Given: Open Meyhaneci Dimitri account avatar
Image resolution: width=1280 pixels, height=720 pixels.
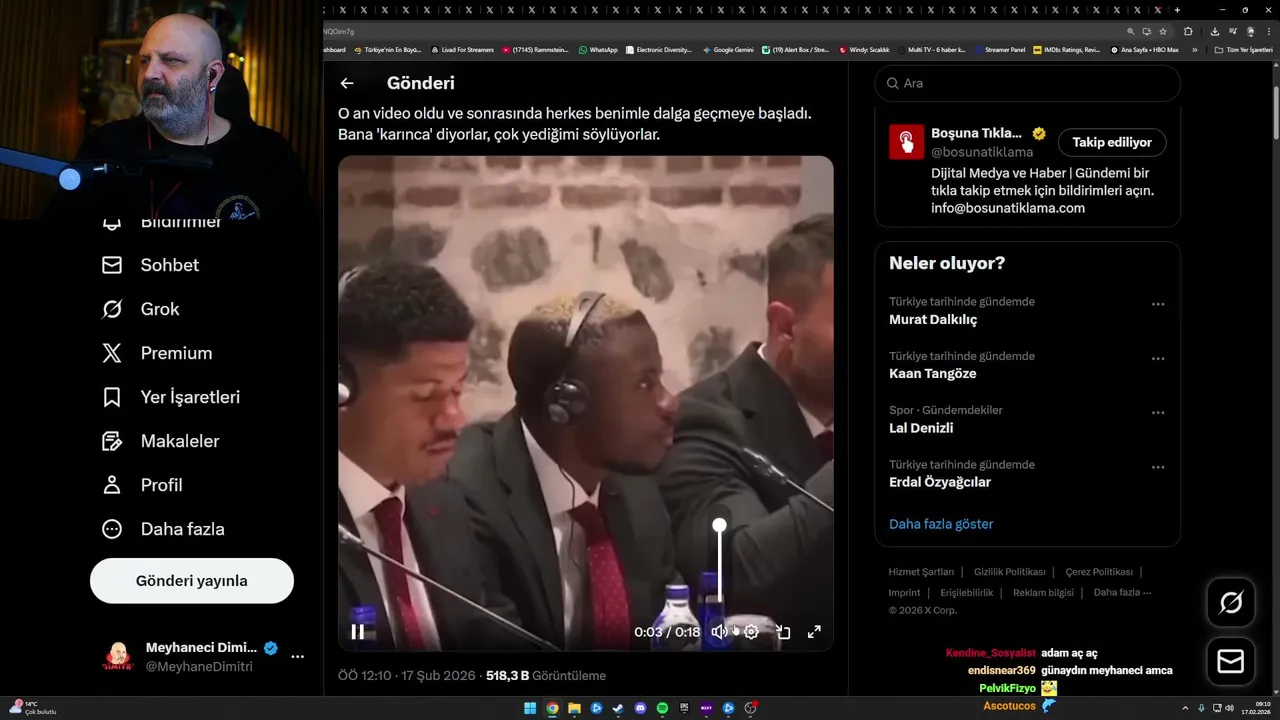Looking at the screenshot, I should pyautogui.click(x=118, y=657).
